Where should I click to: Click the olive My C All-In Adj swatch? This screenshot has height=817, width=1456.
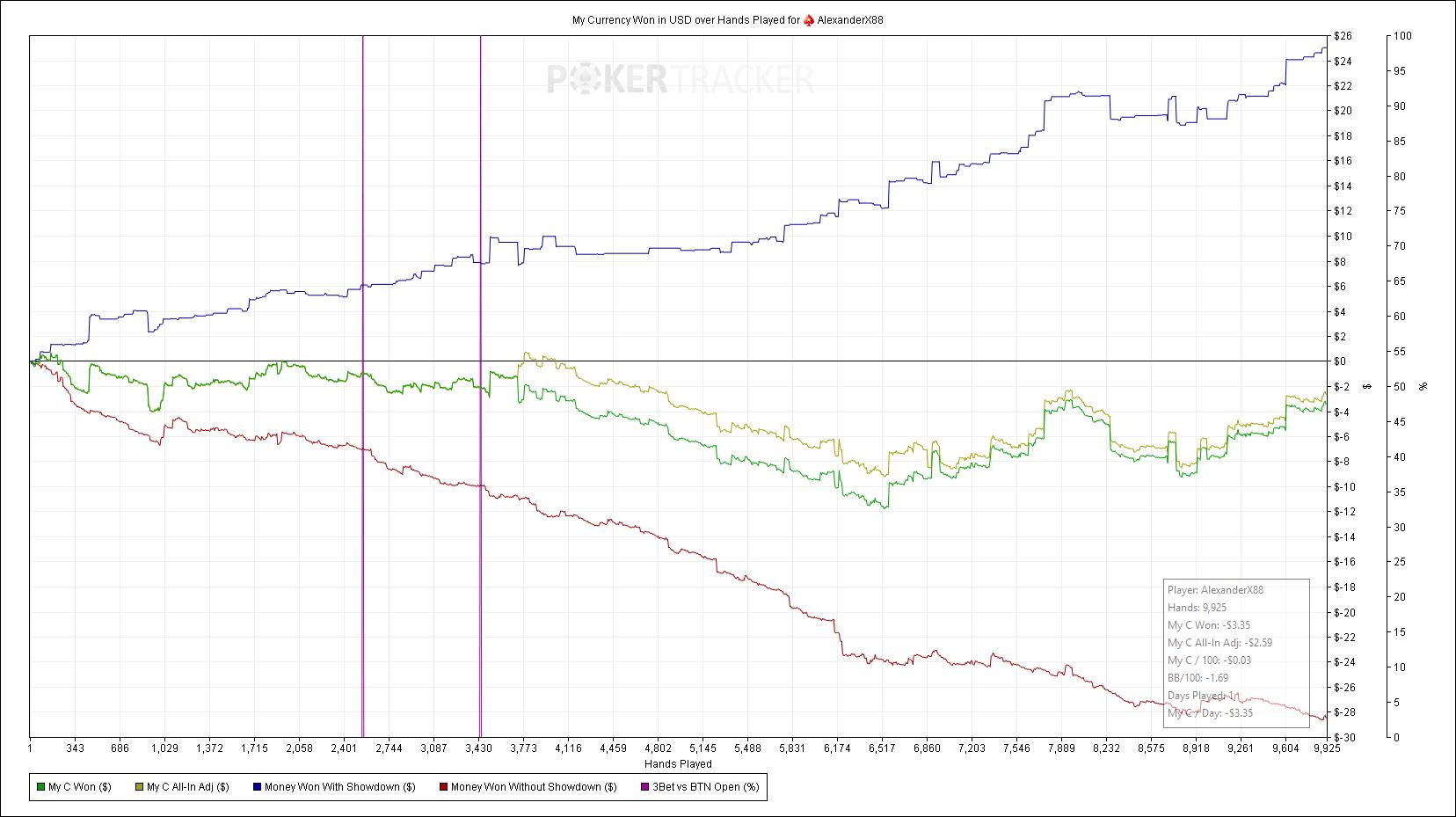[139, 787]
